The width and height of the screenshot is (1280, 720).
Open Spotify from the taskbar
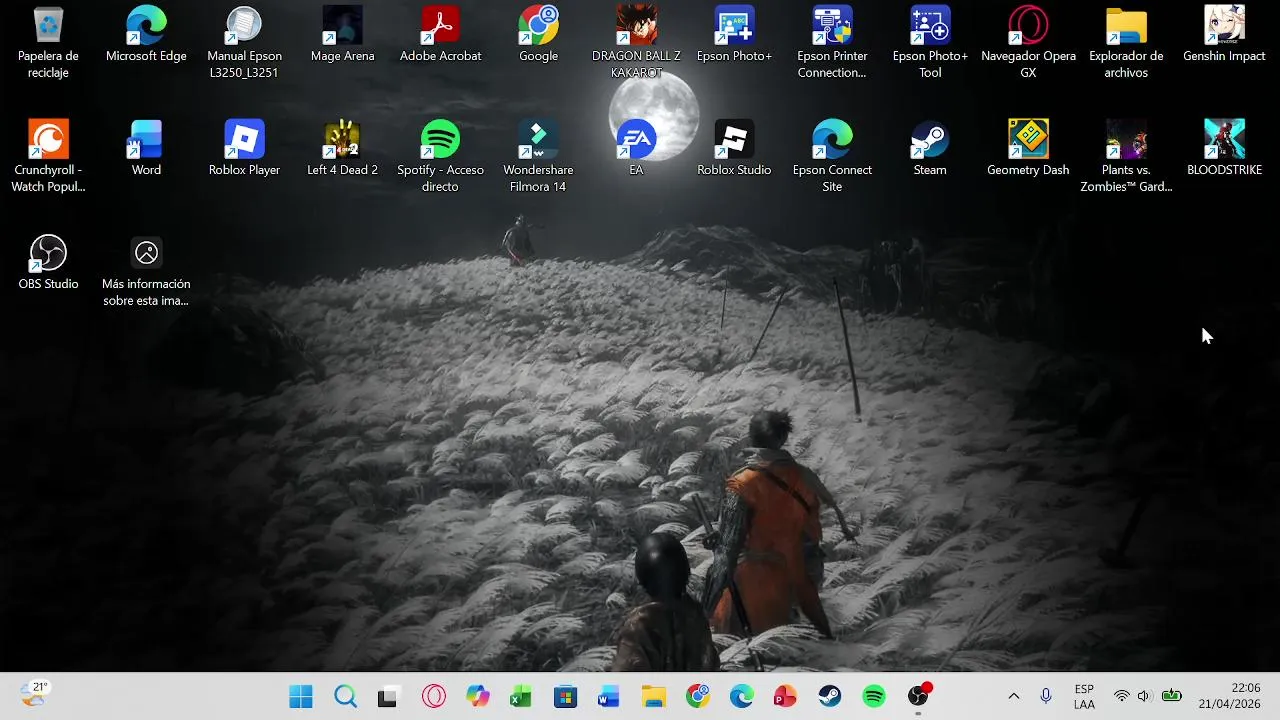pos(874,697)
